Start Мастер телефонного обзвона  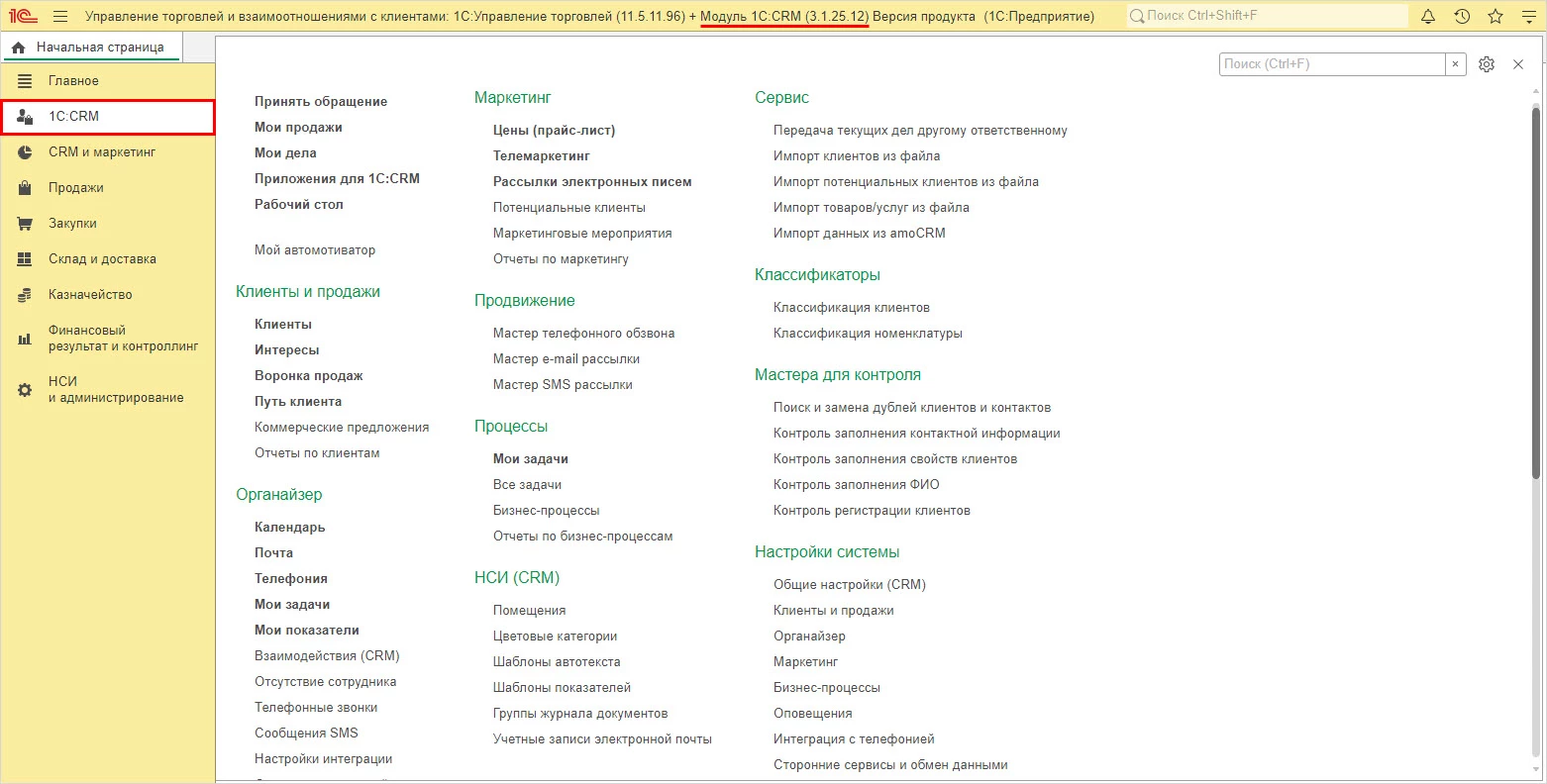pyautogui.click(x=584, y=334)
